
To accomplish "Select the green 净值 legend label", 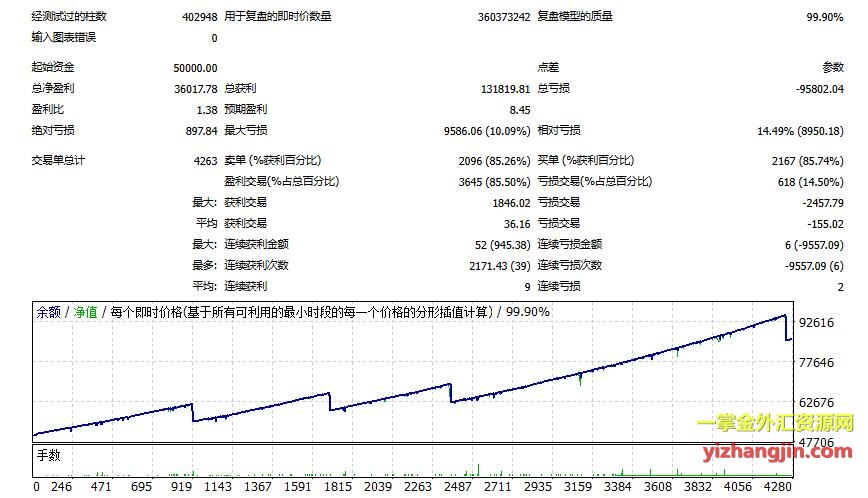I will (85, 312).
